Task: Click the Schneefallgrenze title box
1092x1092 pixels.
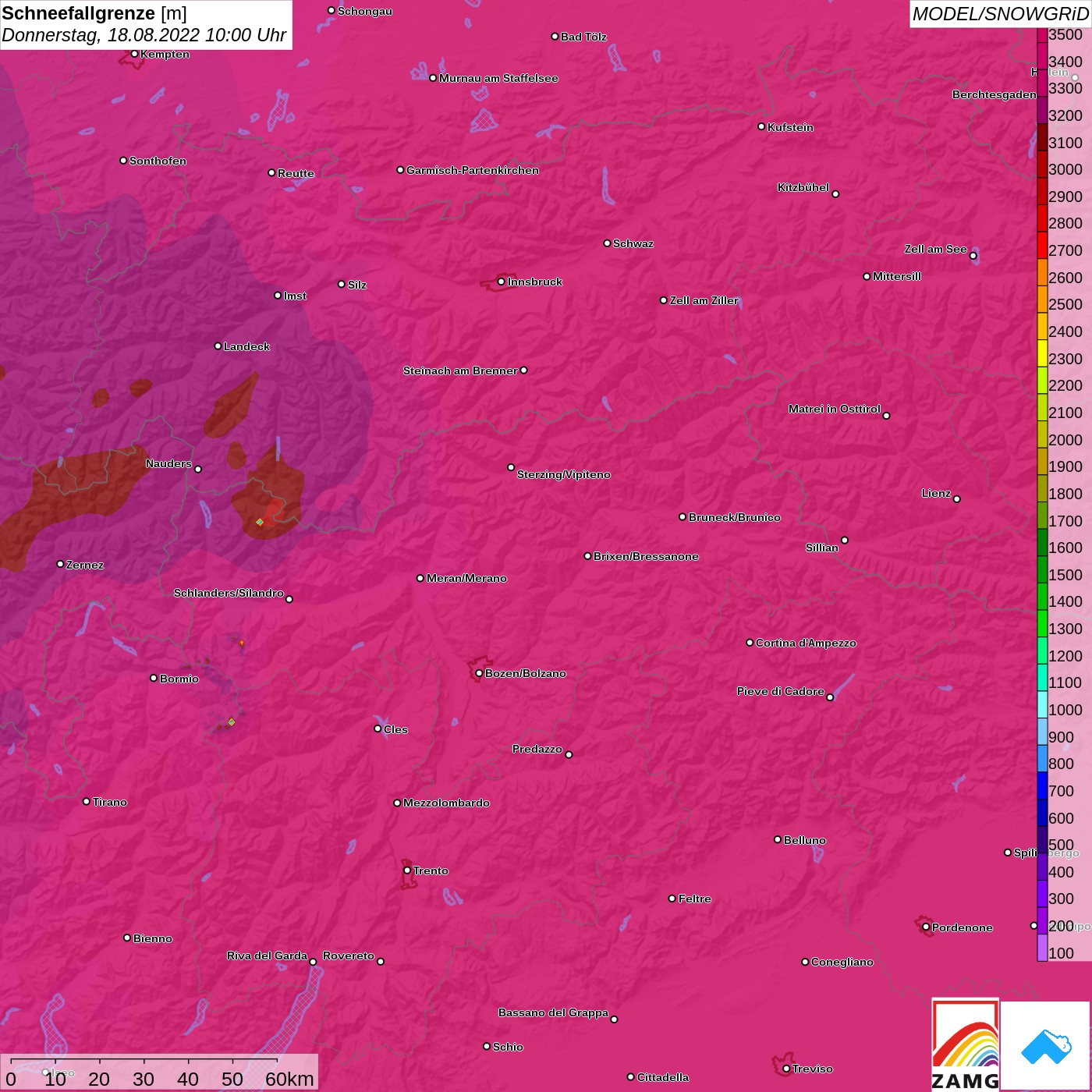Action: coord(146,24)
